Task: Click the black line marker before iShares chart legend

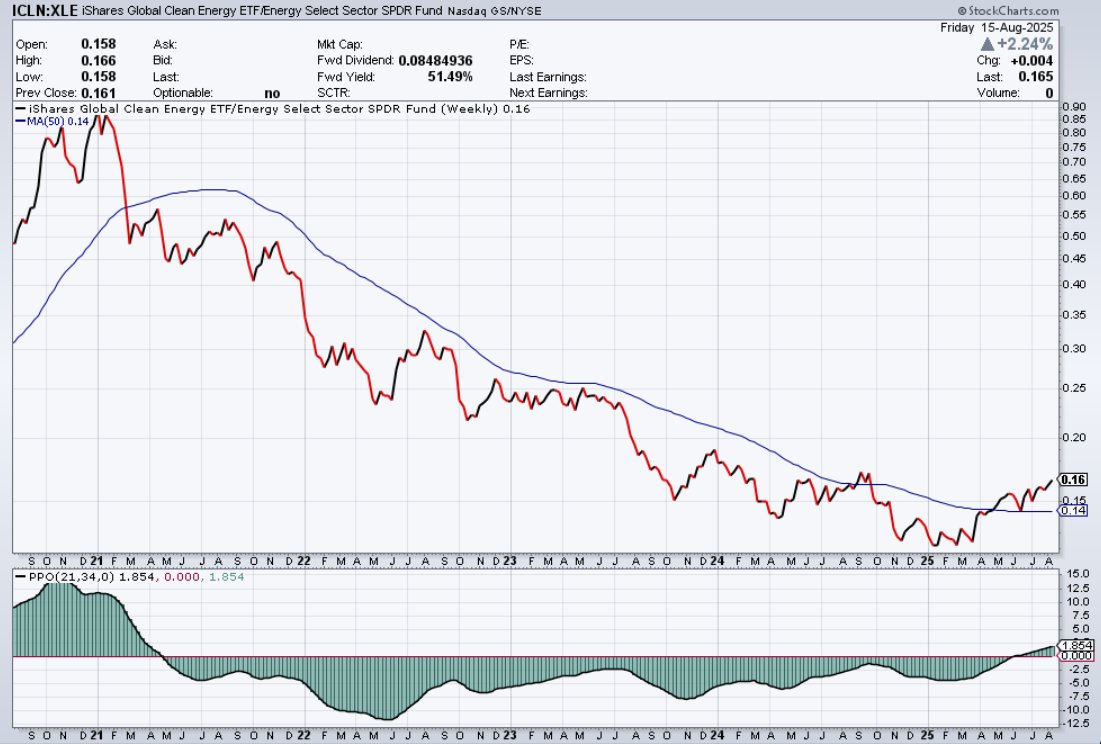Action: (20, 109)
